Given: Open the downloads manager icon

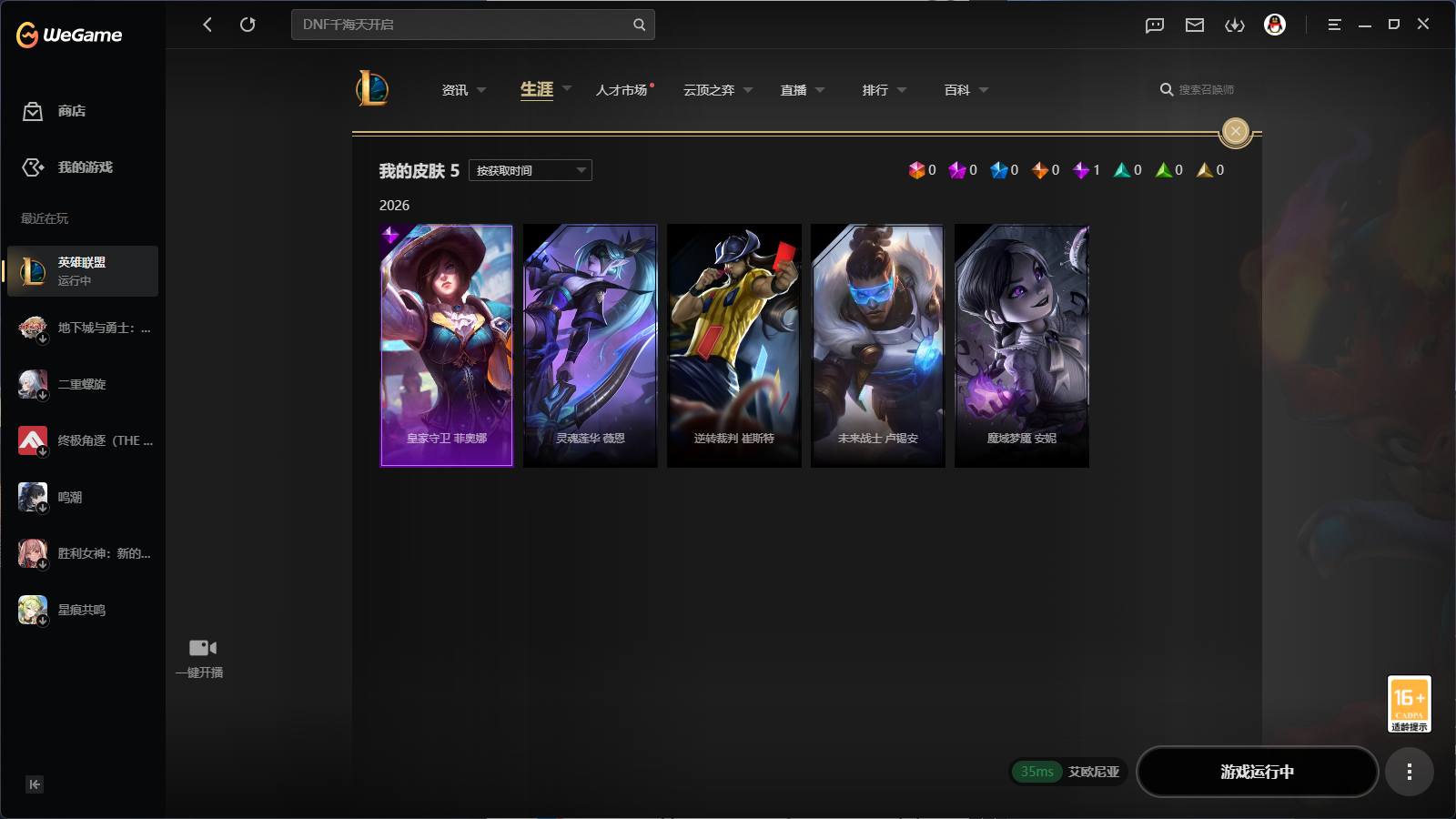Looking at the screenshot, I should click(x=1235, y=25).
